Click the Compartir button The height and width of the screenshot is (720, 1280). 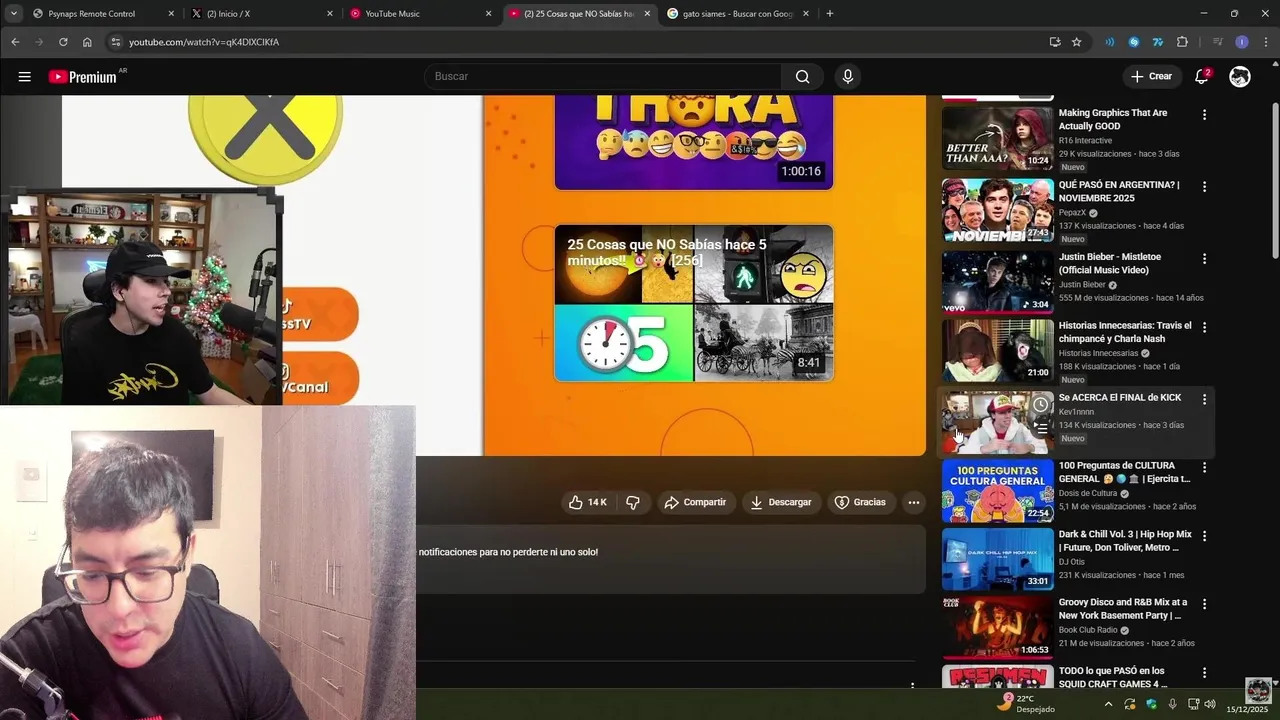point(695,502)
